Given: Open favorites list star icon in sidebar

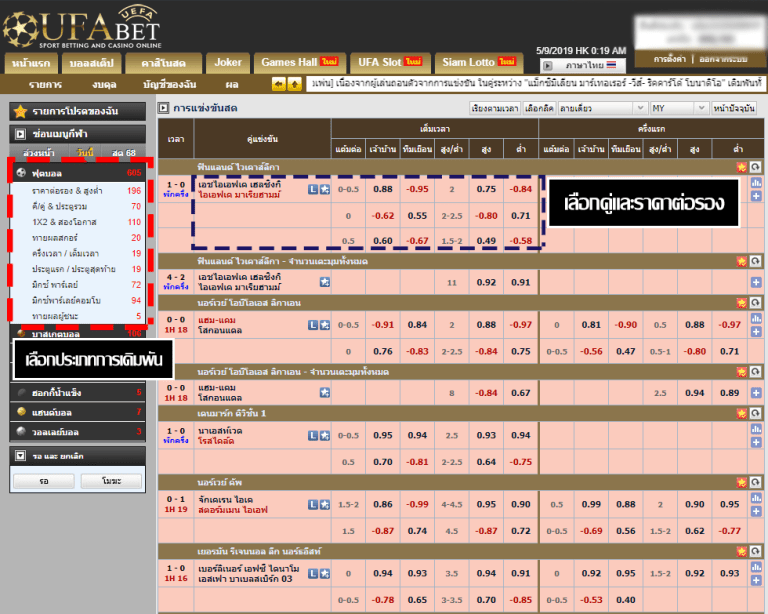Looking at the screenshot, I should click(20, 111).
